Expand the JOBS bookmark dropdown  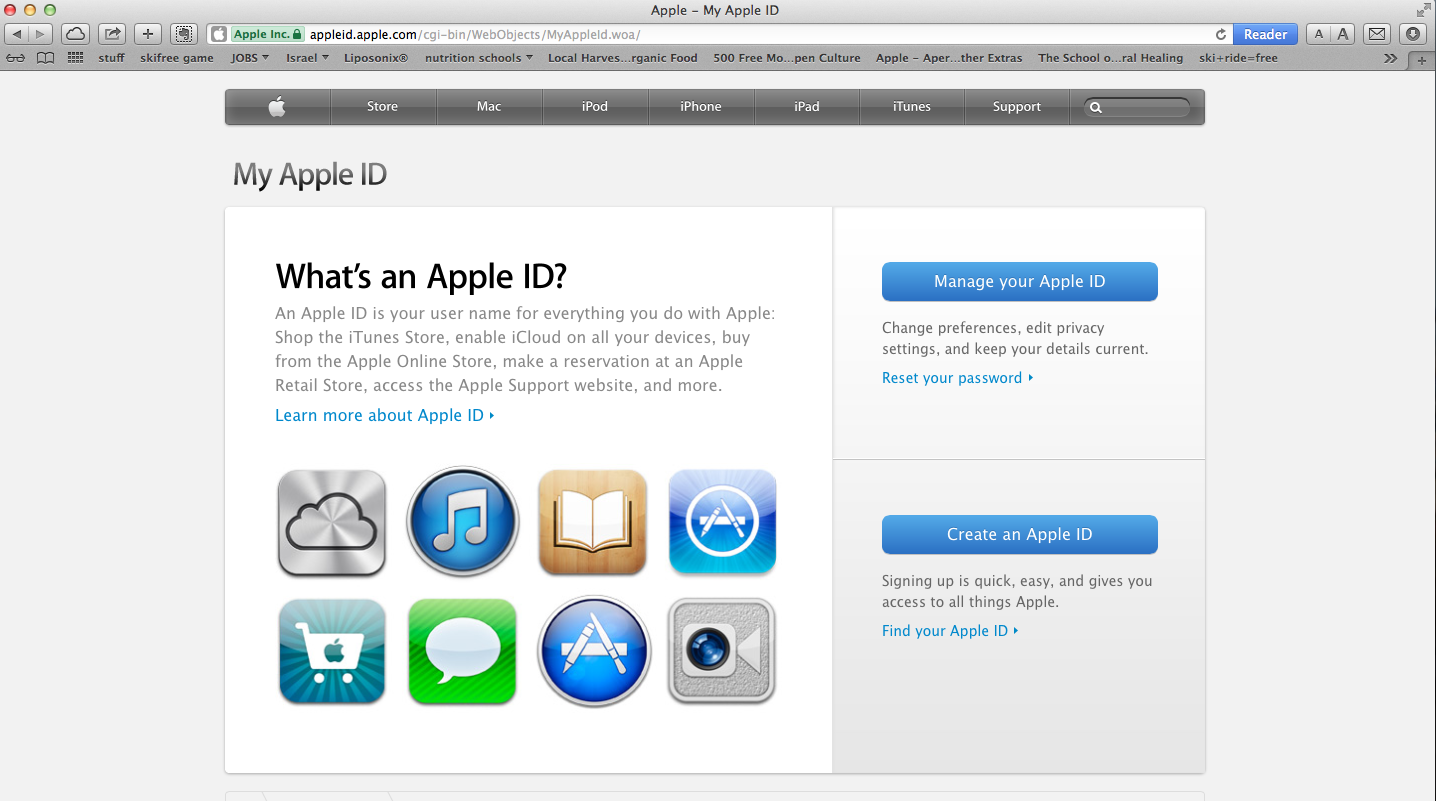tap(249, 58)
